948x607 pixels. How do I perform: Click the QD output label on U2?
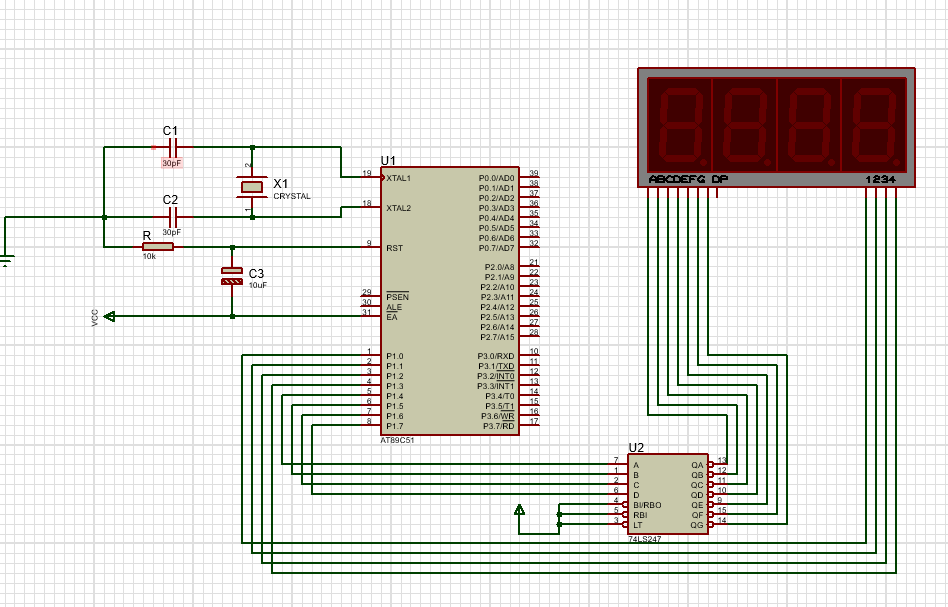[698, 495]
